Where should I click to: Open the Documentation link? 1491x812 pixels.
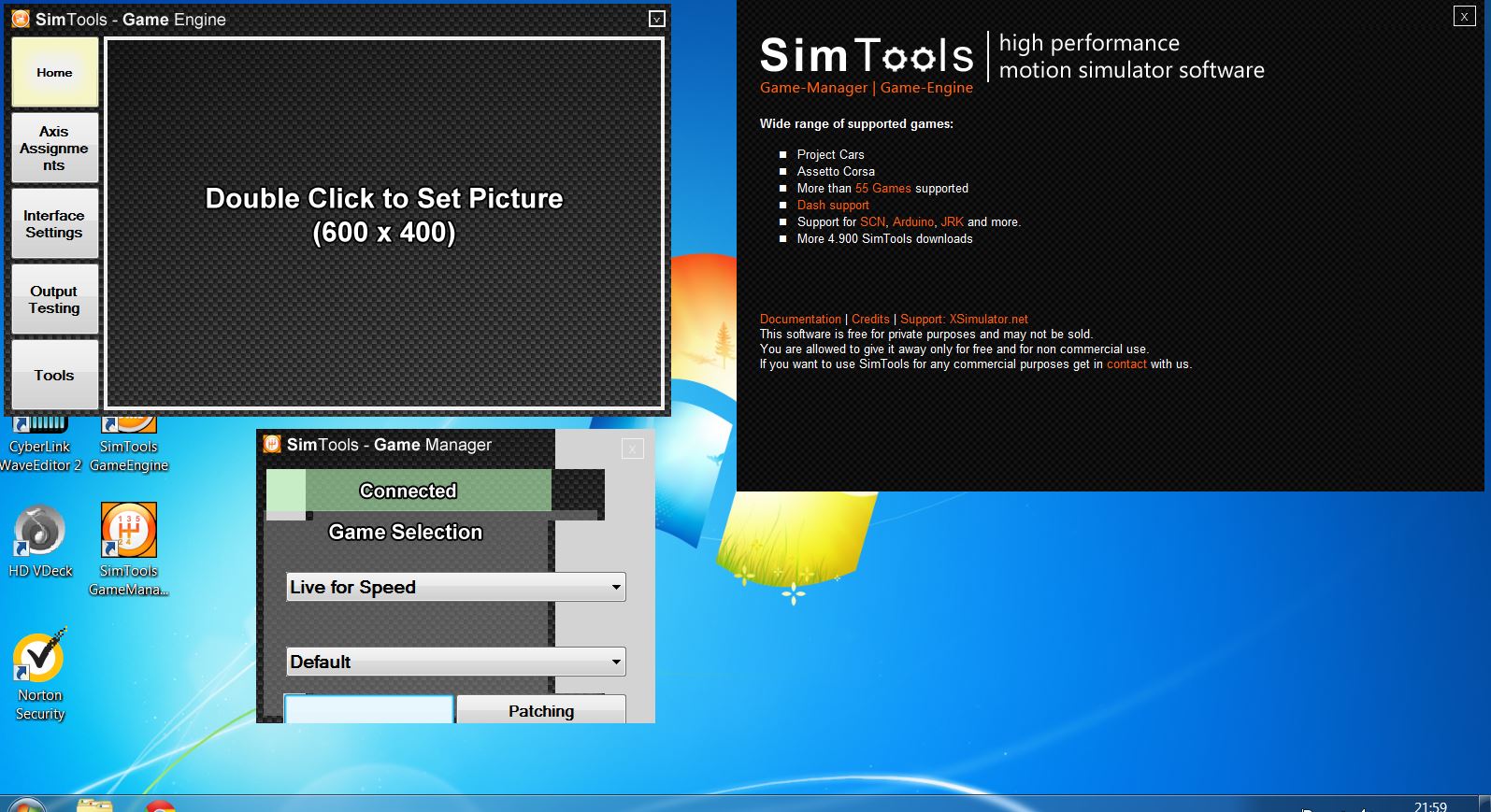pos(800,319)
